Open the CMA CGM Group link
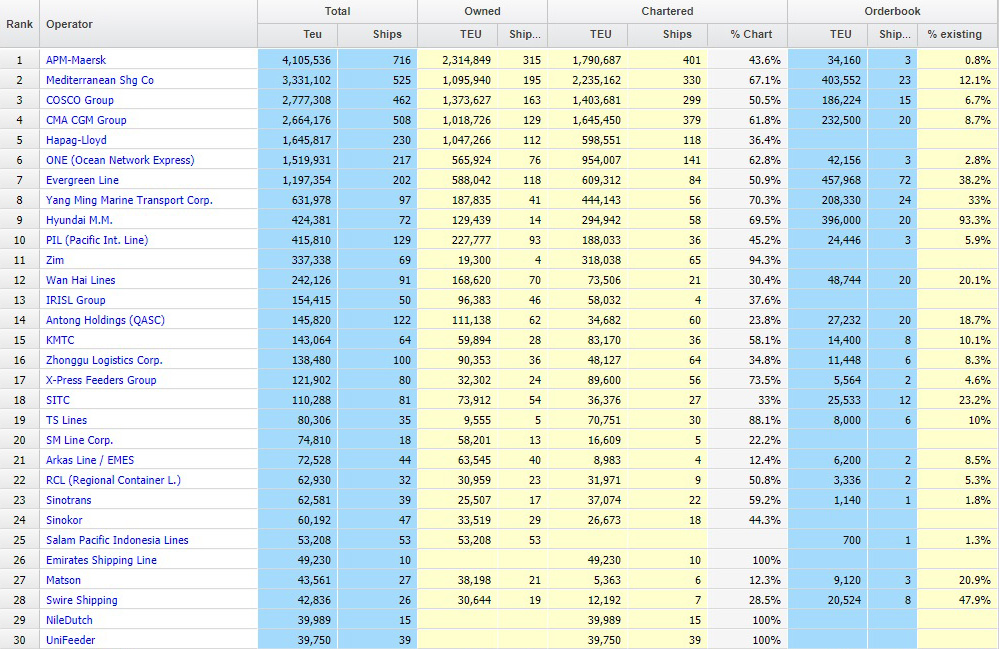 pos(86,120)
